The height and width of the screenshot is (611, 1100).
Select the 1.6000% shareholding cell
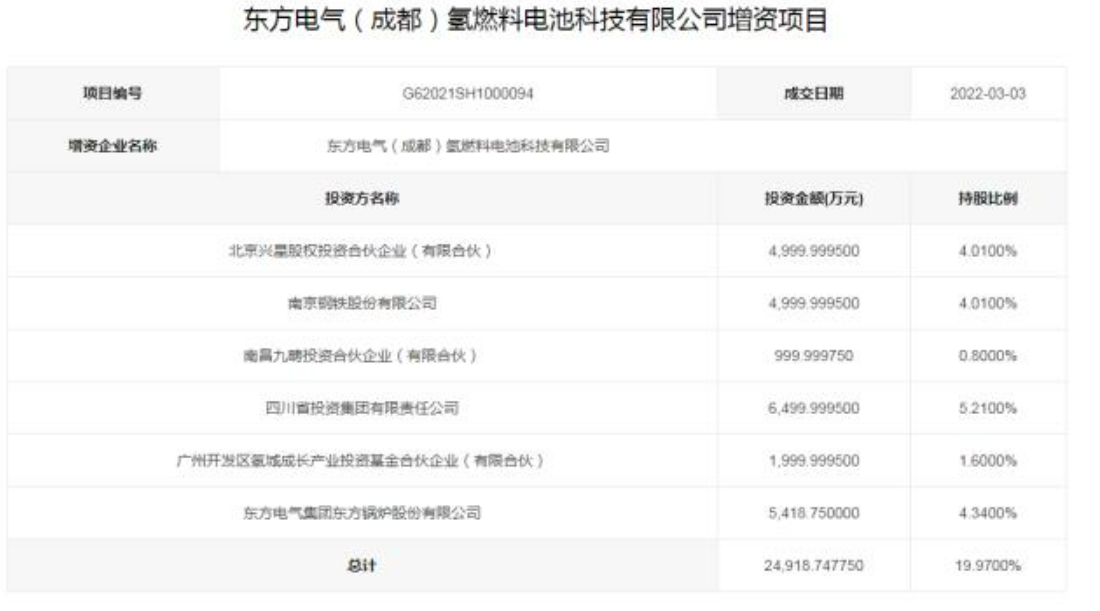(x=988, y=461)
